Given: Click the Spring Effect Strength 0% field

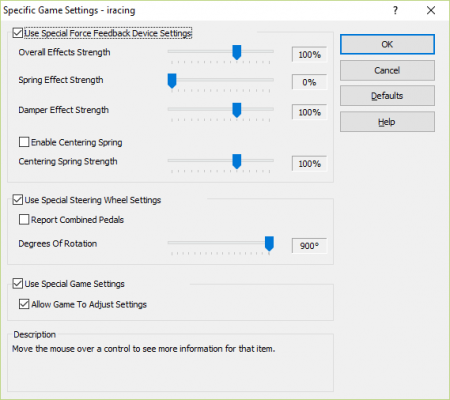Looking at the screenshot, I should [309, 82].
